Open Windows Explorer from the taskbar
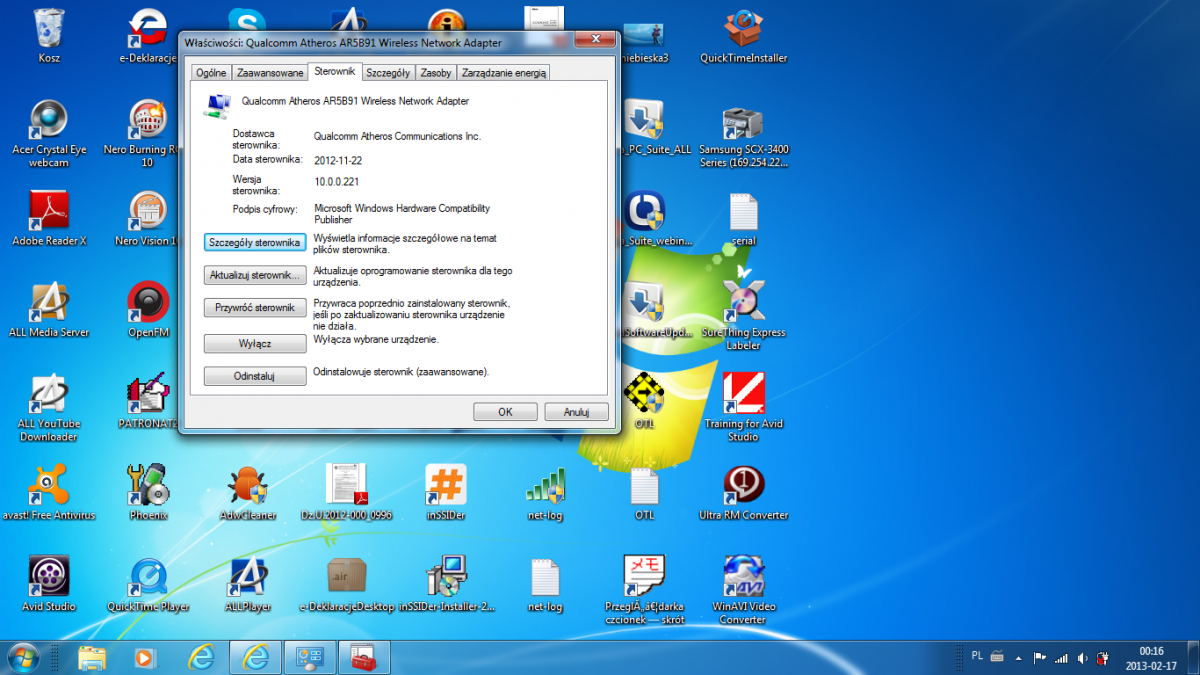This screenshot has height=675, width=1200. (x=92, y=657)
